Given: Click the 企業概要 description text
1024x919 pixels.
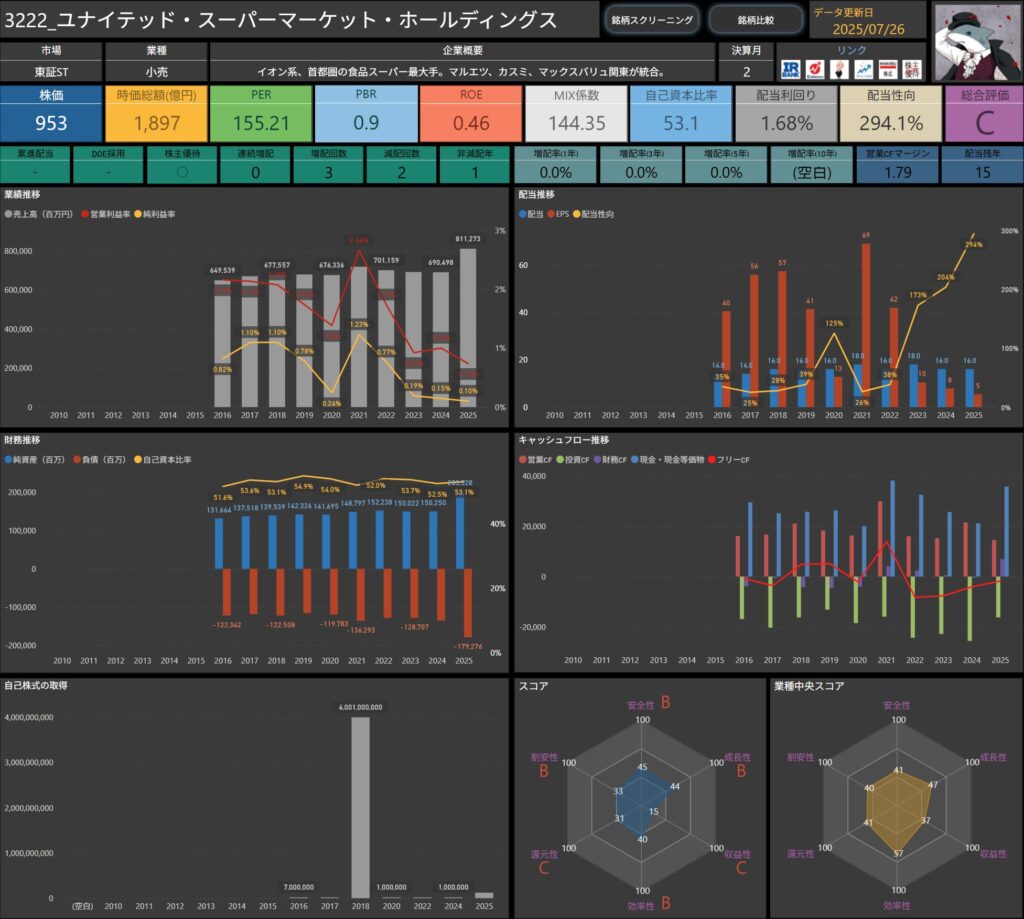Looking at the screenshot, I should click(462, 72).
